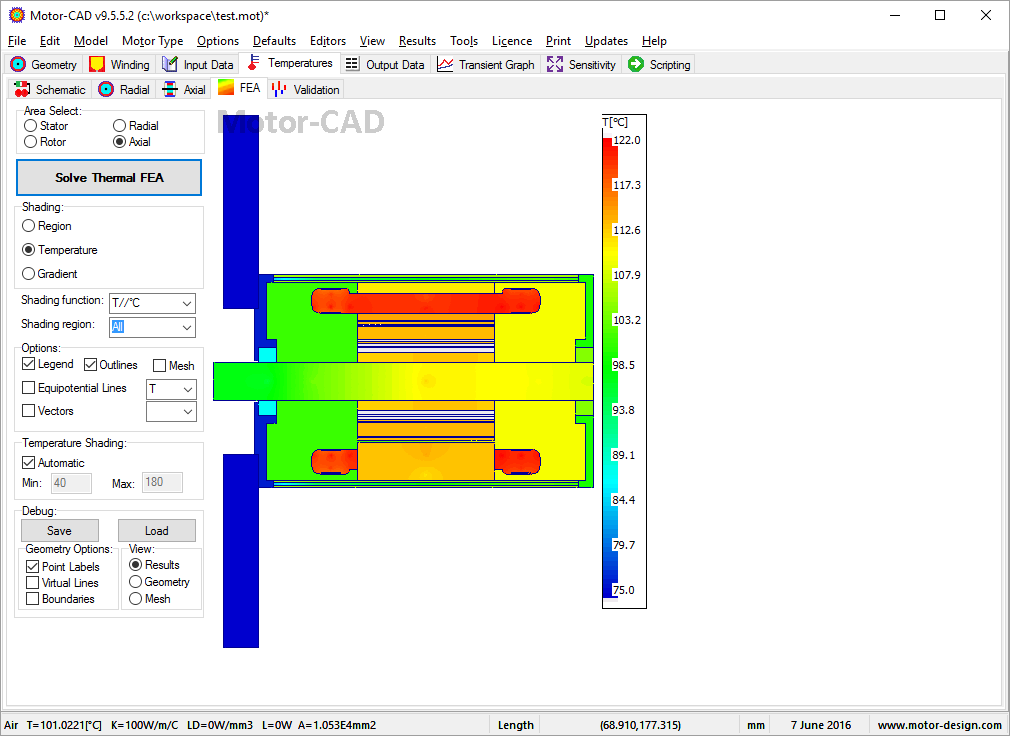Screen dimensions: 1010x736
Task: Click the Temperatures thermometer icon
Action: point(254,62)
